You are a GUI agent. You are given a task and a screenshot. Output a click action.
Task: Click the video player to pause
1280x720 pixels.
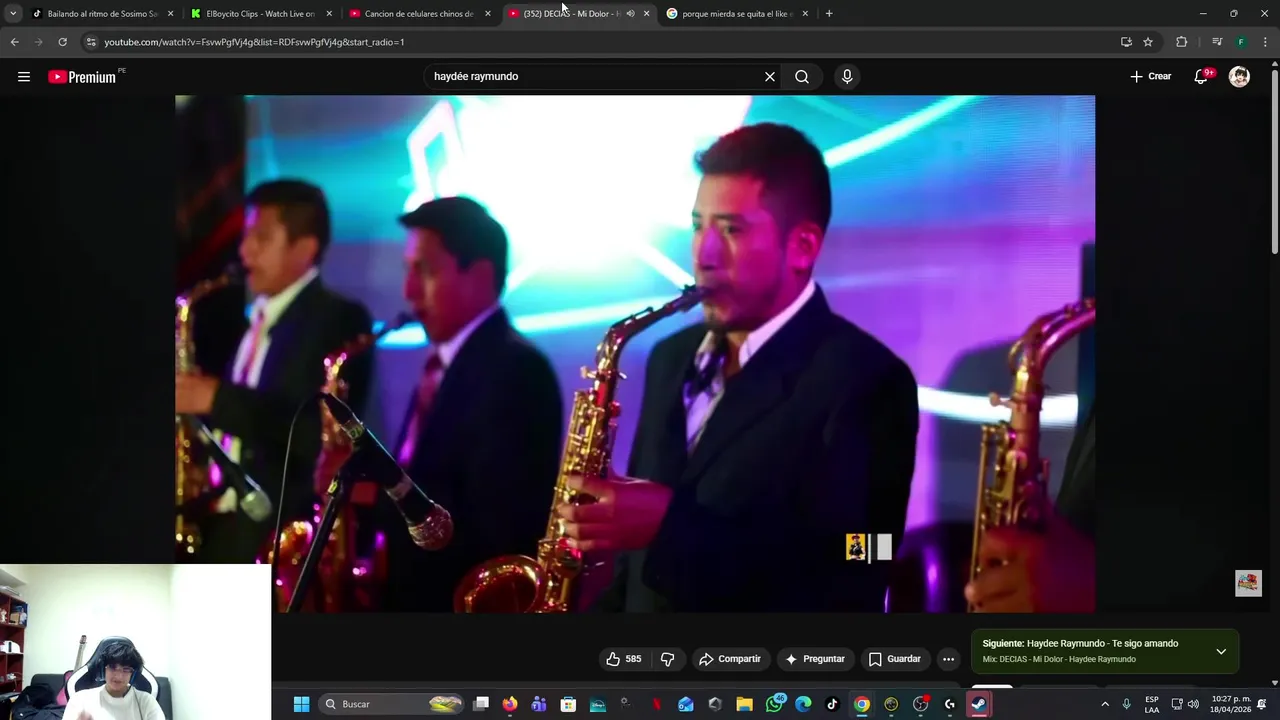(635, 353)
